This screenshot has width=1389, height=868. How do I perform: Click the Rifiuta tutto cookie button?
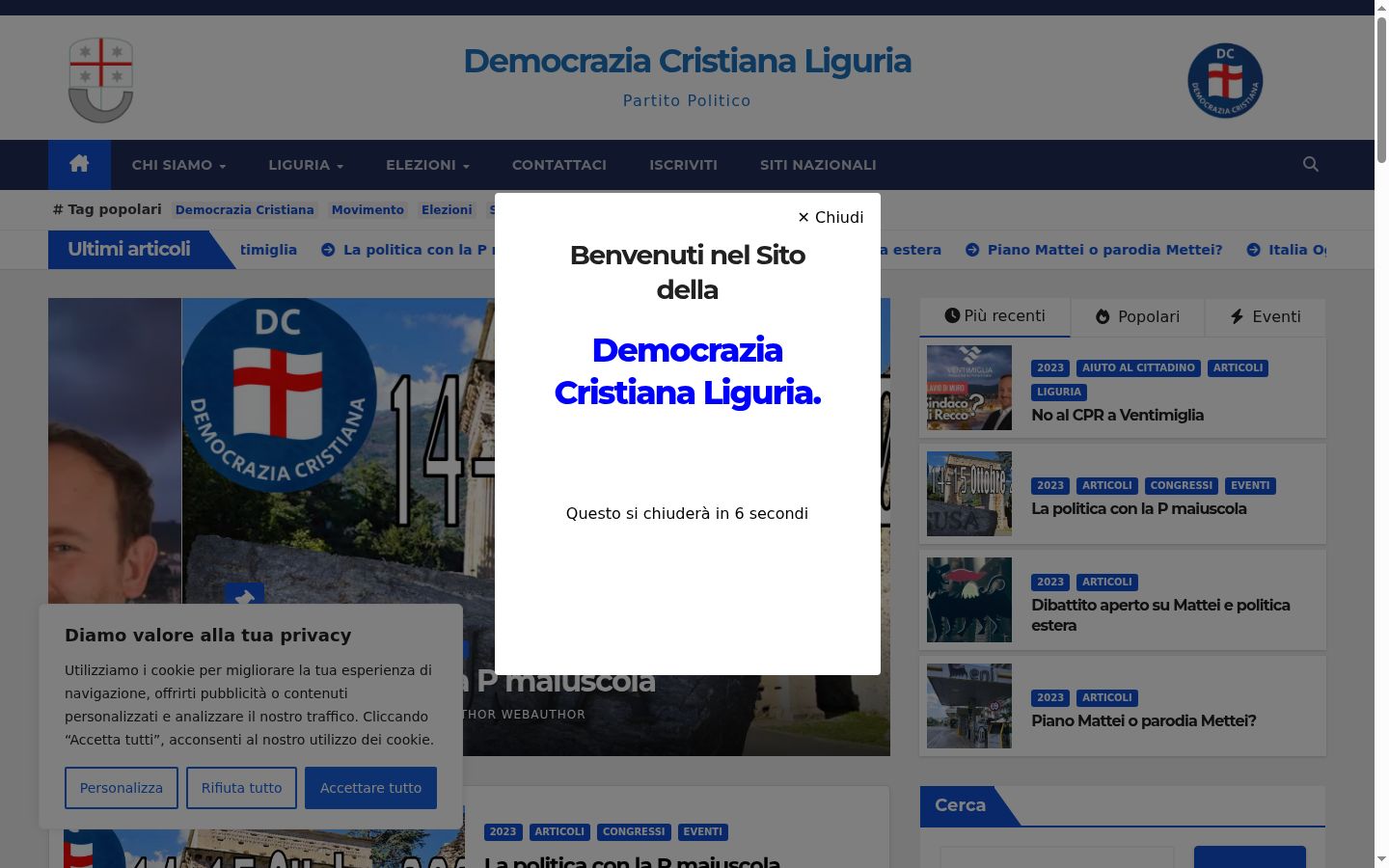(x=242, y=788)
